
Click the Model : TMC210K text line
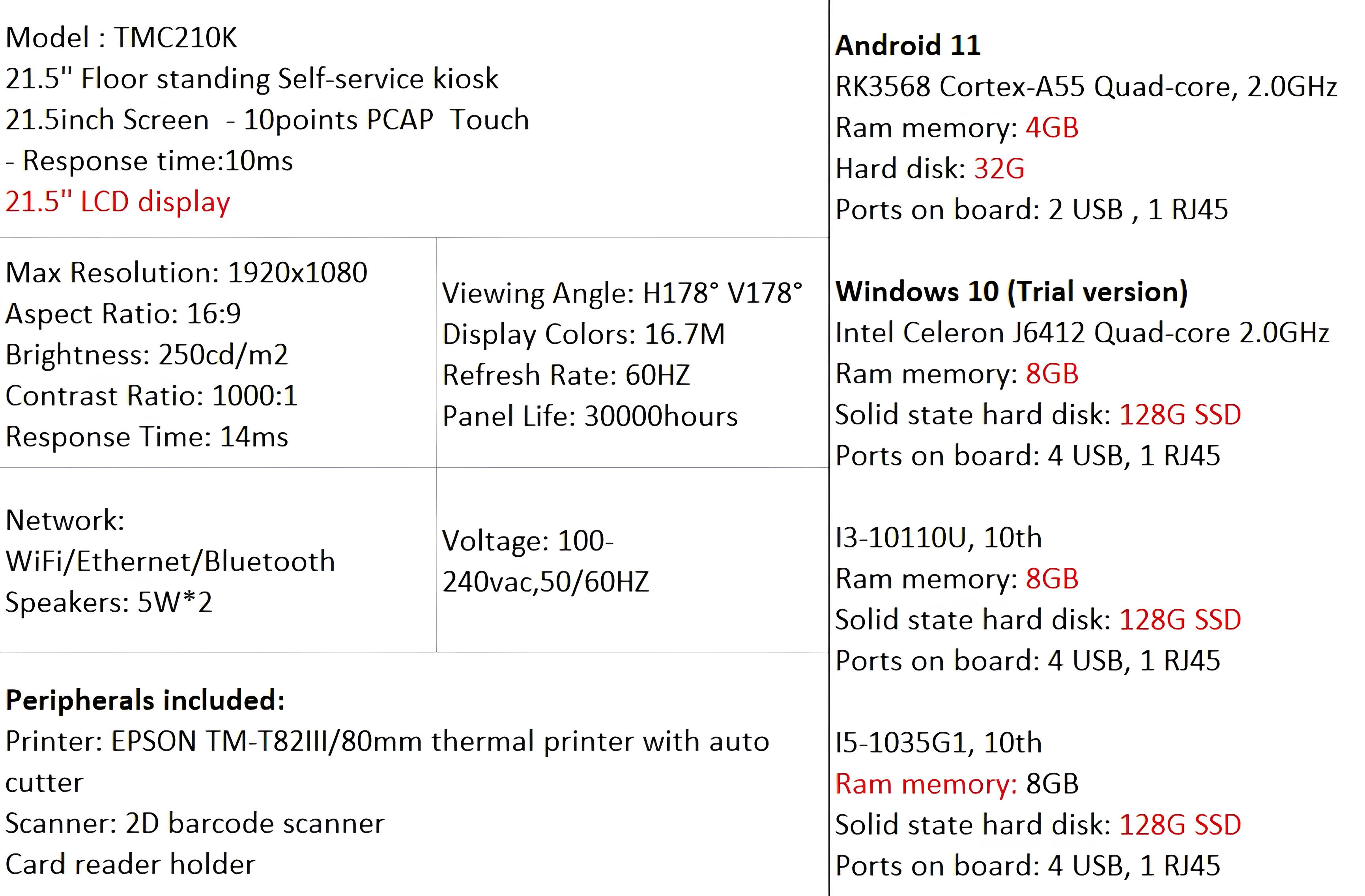(x=121, y=38)
